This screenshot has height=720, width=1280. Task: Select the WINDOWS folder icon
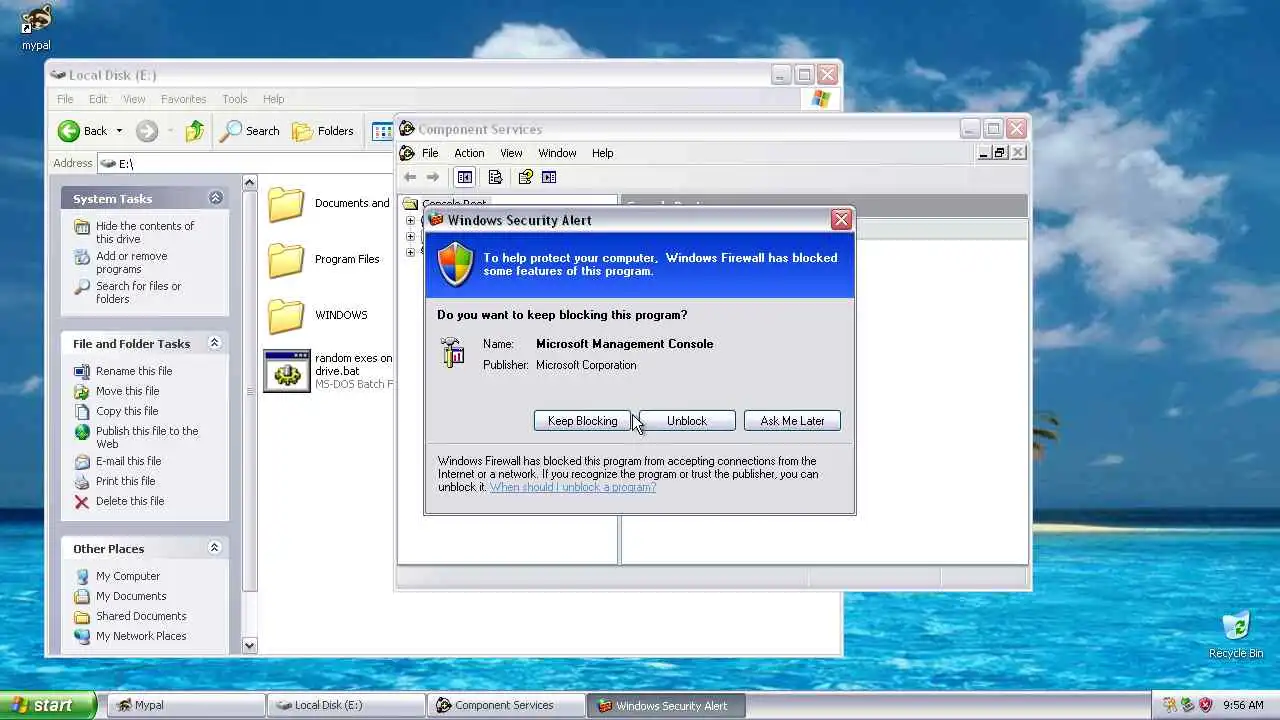coord(286,316)
